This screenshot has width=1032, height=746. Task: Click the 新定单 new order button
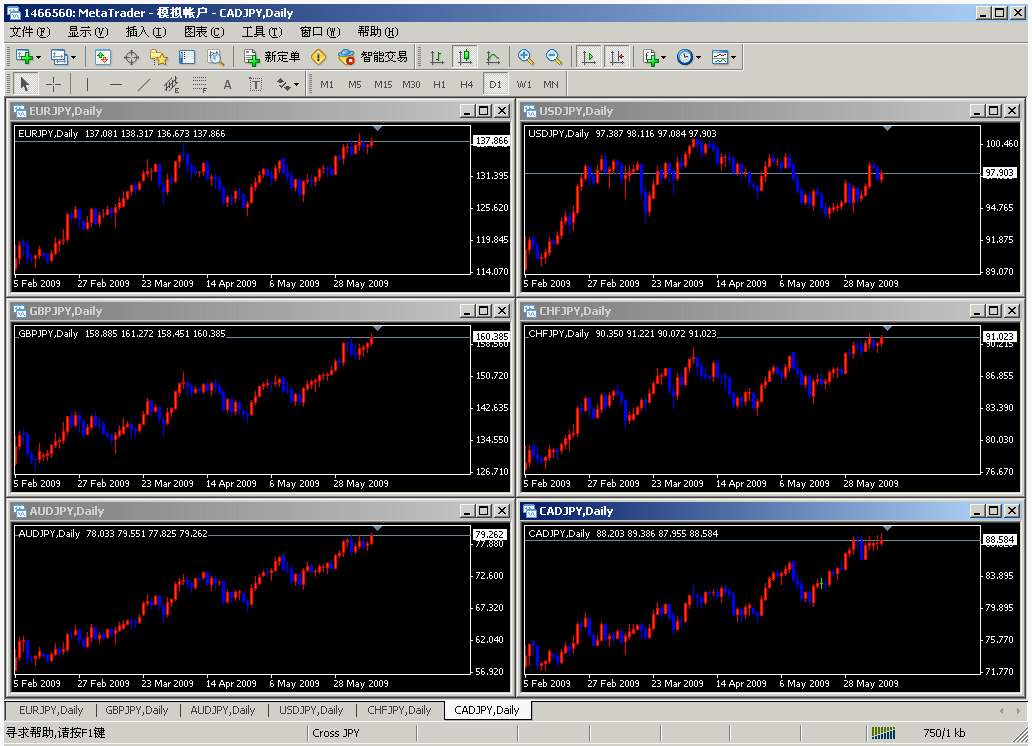tap(272, 57)
